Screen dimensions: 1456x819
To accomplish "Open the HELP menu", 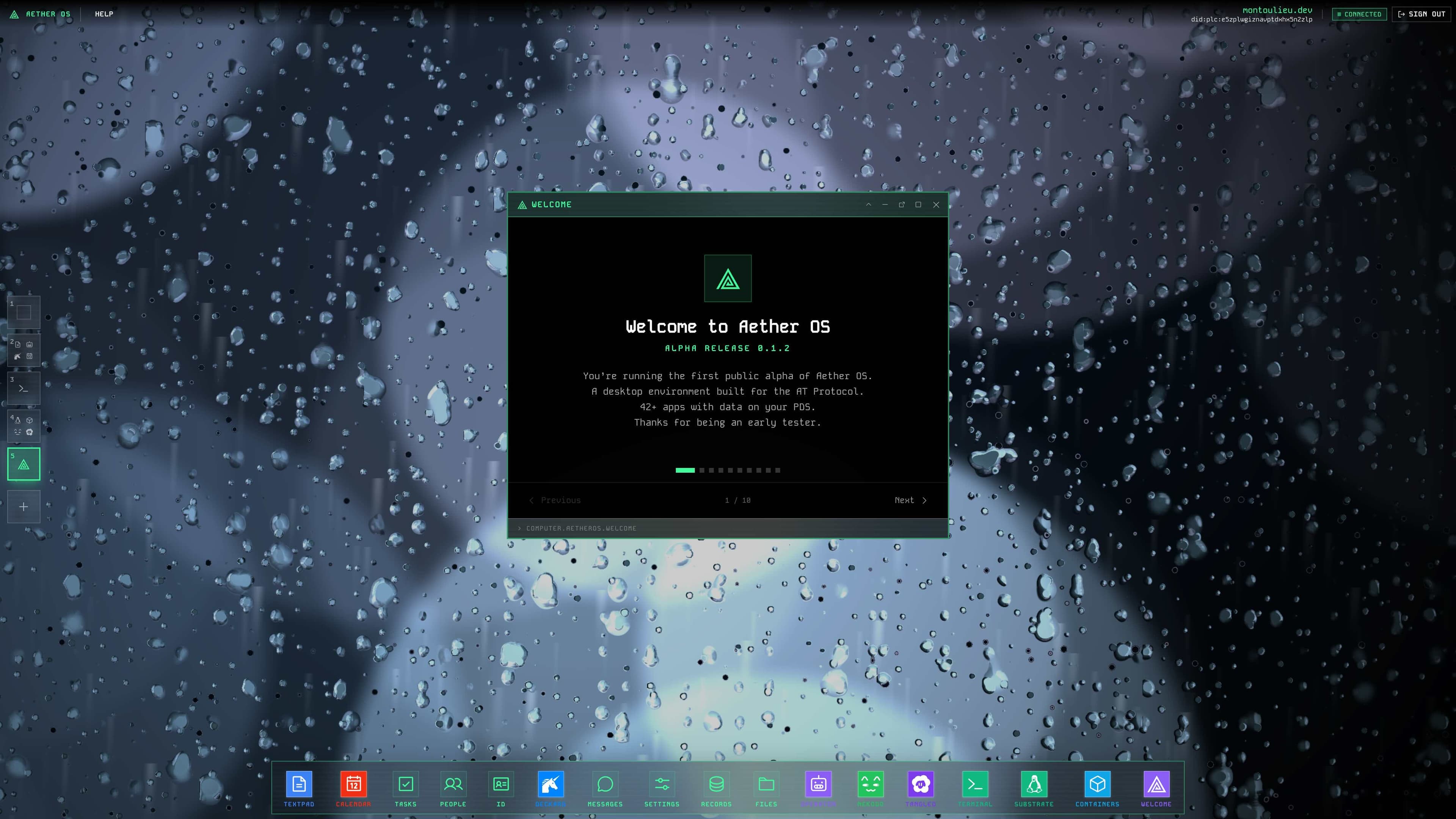I will tap(104, 14).
